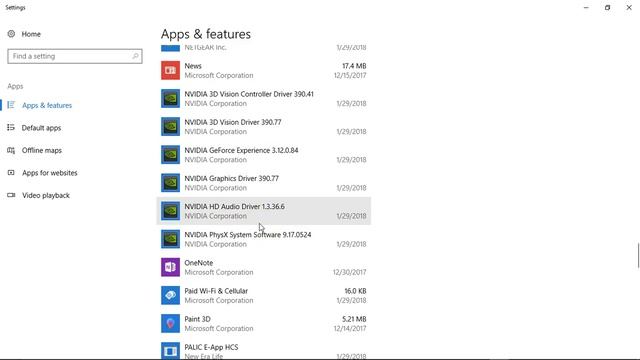Click NVIDIA GeForce Experience 3.12.0.84 text
Screen dimensions: 640x360
click(241, 150)
